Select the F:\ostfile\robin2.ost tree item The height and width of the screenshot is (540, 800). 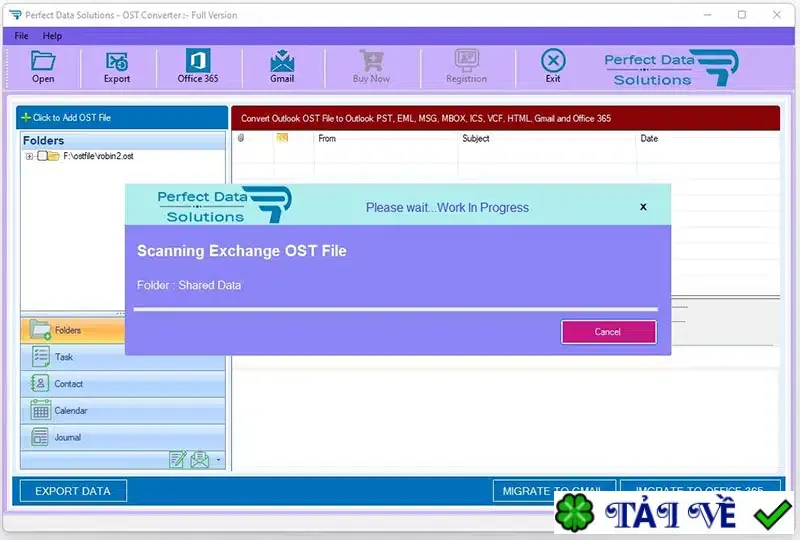click(98, 156)
